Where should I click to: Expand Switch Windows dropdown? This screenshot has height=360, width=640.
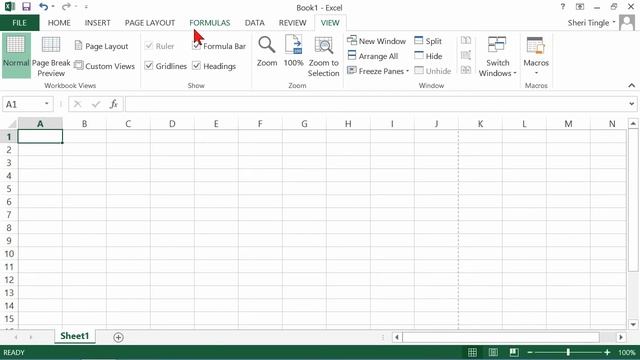click(x=498, y=56)
